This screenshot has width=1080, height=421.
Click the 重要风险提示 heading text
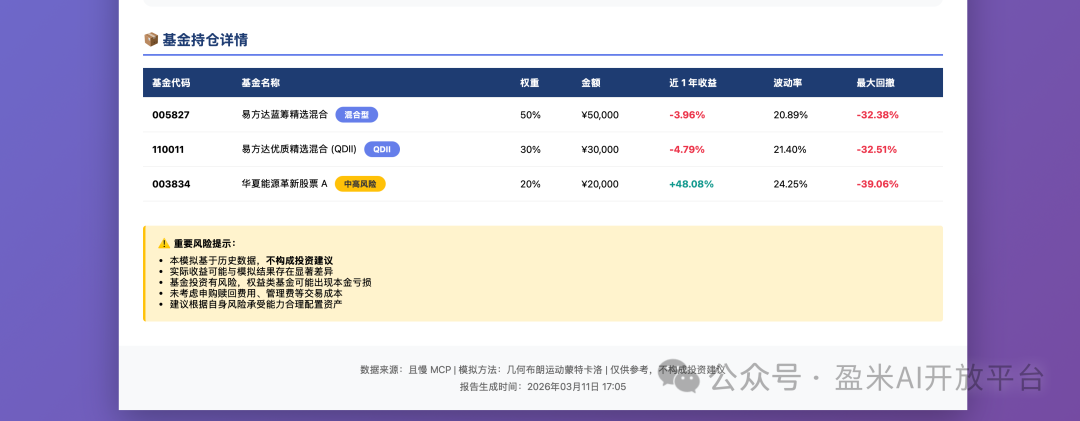pos(205,243)
